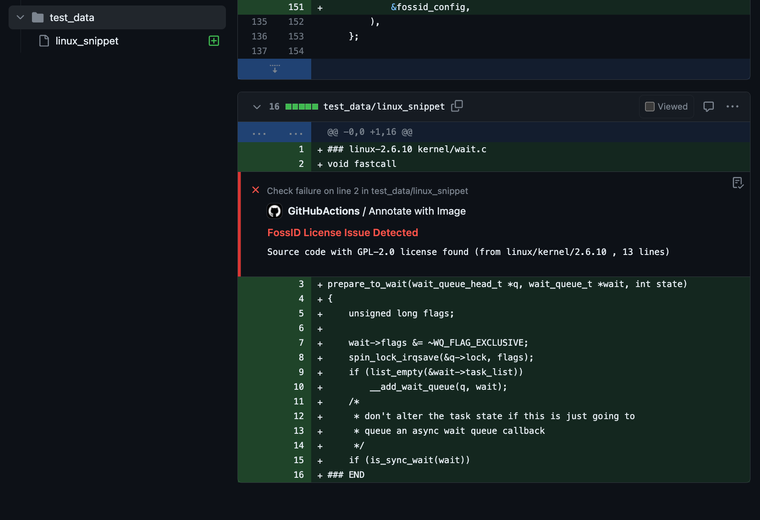Click the linux_snippet file icon
Viewport: 760px width, 520px height.
(x=44, y=41)
